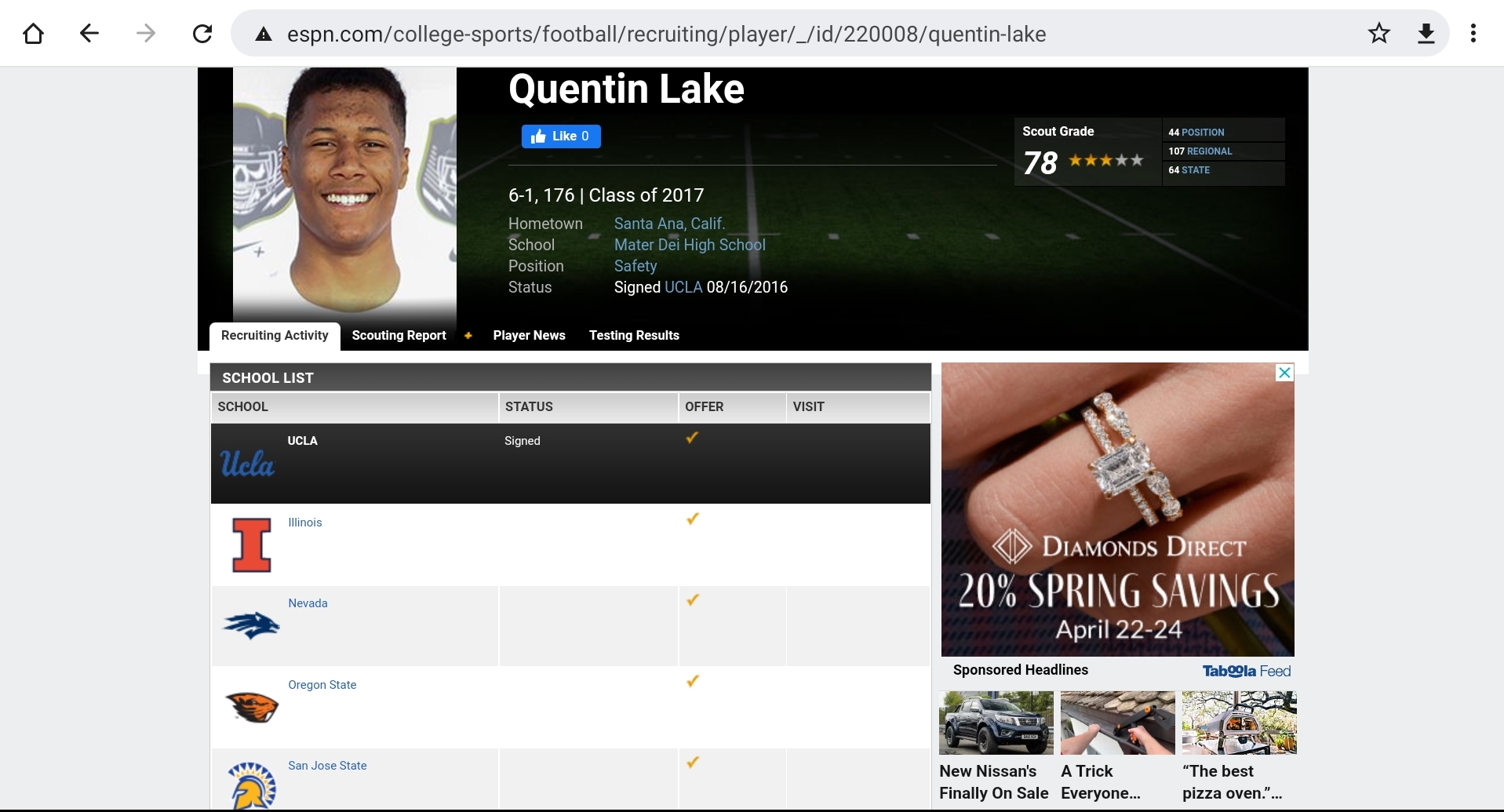Click the Illinois logo icon
The height and width of the screenshot is (812, 1504).
click(x=252, y=544)
